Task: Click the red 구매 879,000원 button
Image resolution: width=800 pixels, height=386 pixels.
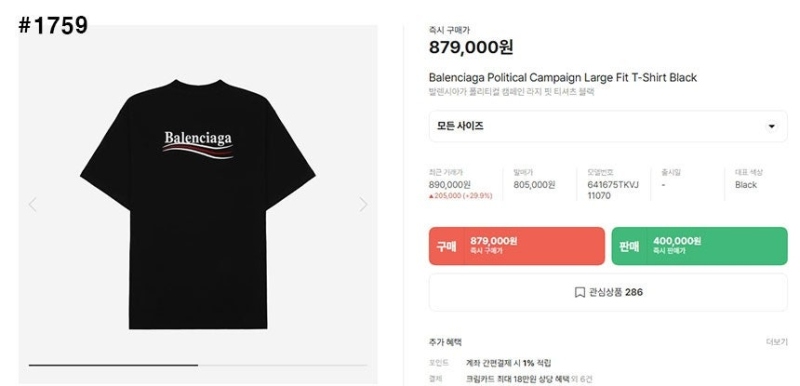Action: point(517,246)
